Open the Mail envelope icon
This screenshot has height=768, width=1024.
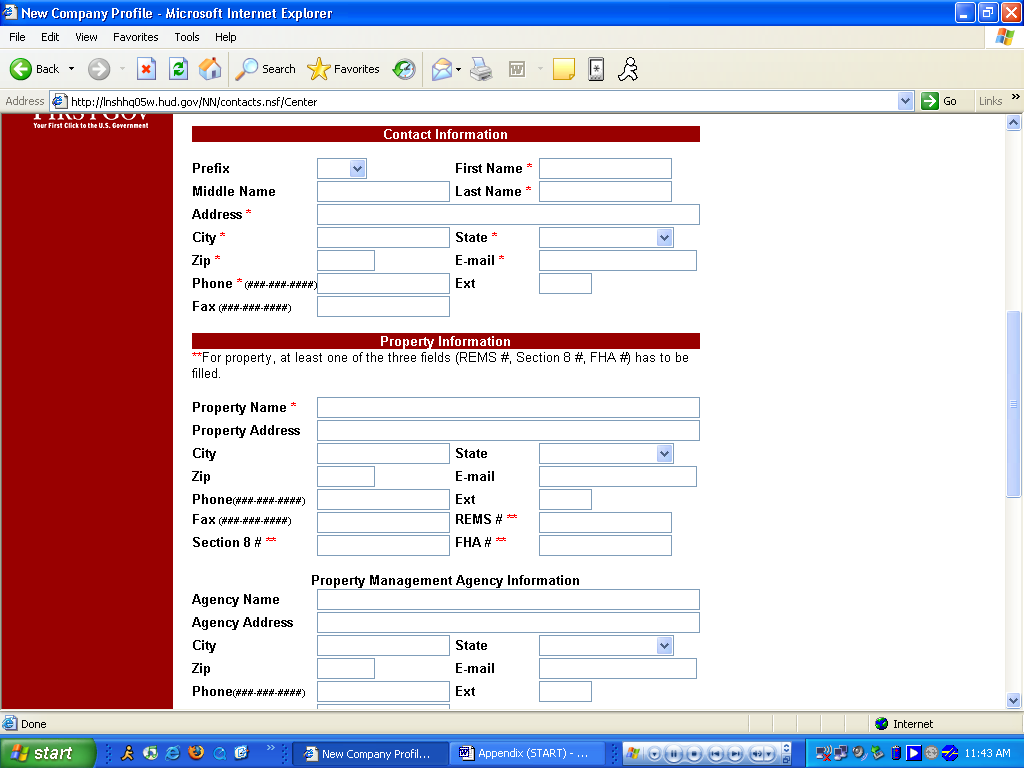(442, 69)
